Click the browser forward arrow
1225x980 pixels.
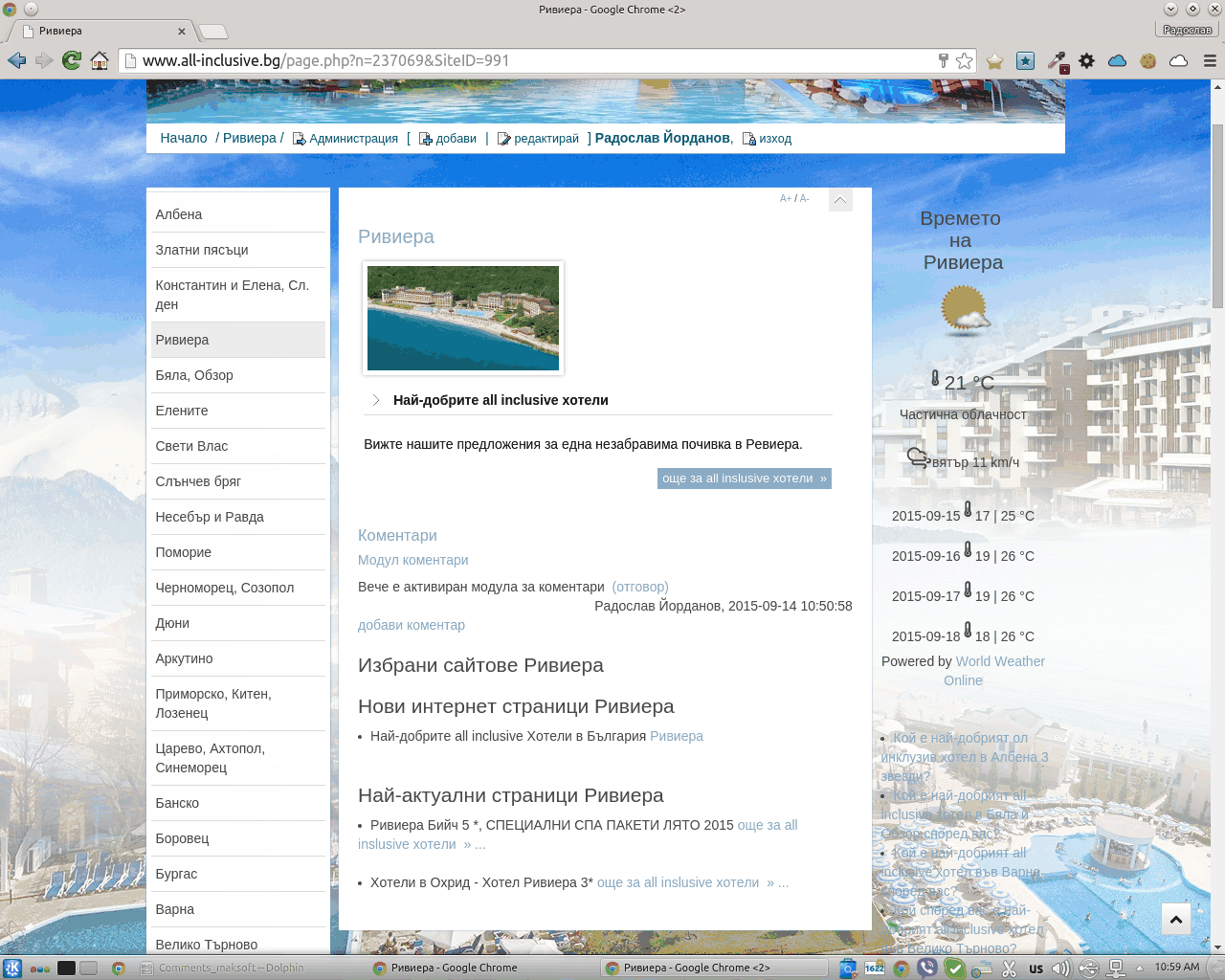tap(44, 60)
